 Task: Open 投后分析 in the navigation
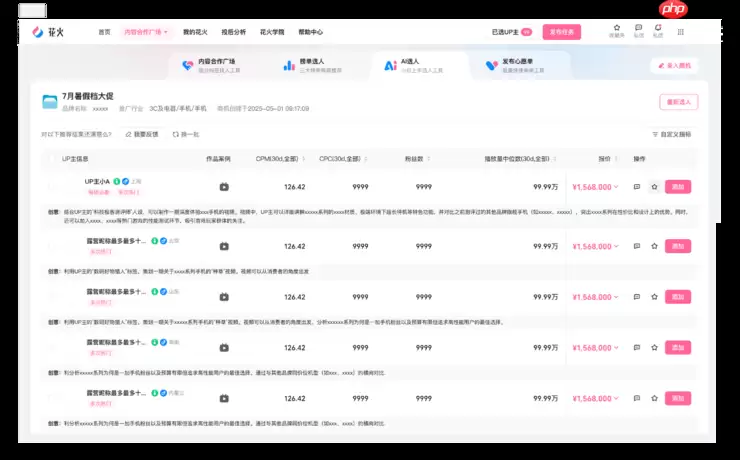pyautogui.click(x=234, y=32)
